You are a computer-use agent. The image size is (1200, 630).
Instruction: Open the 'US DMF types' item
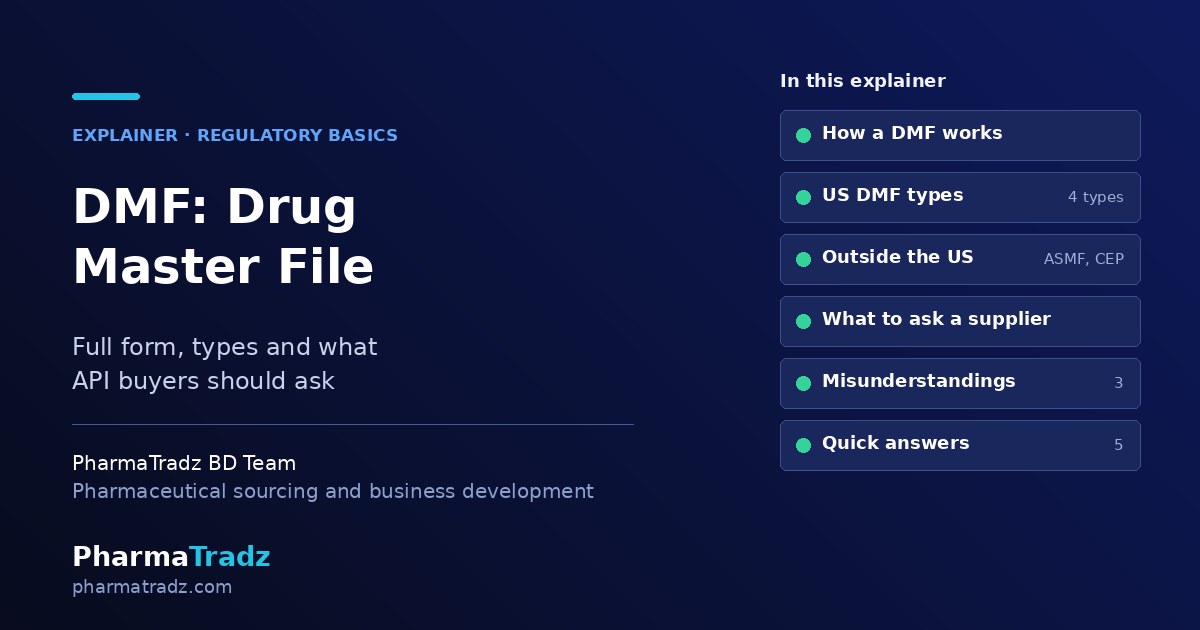(x=960, y=197)
